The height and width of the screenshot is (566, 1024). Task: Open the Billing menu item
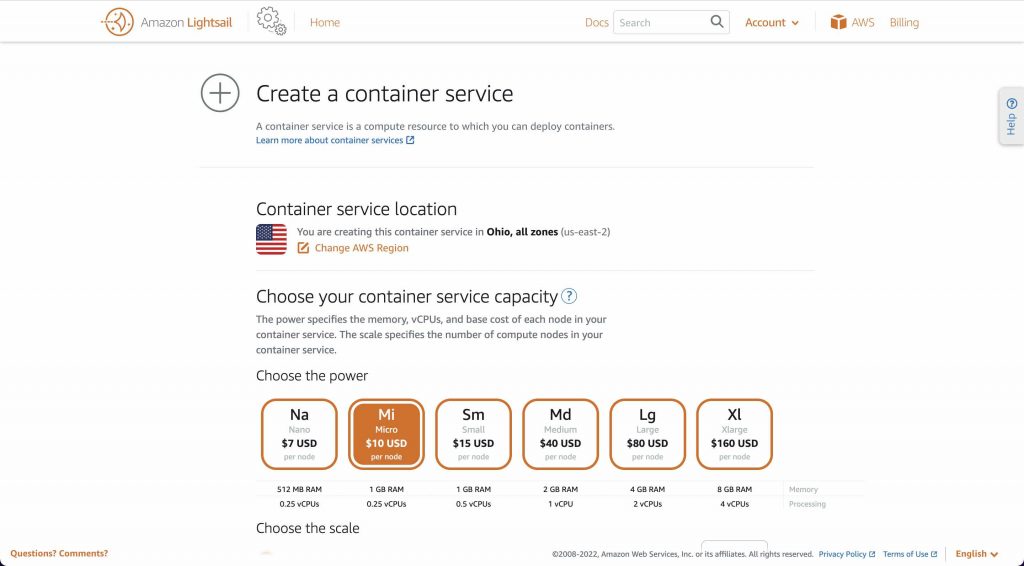pos(904,22)
